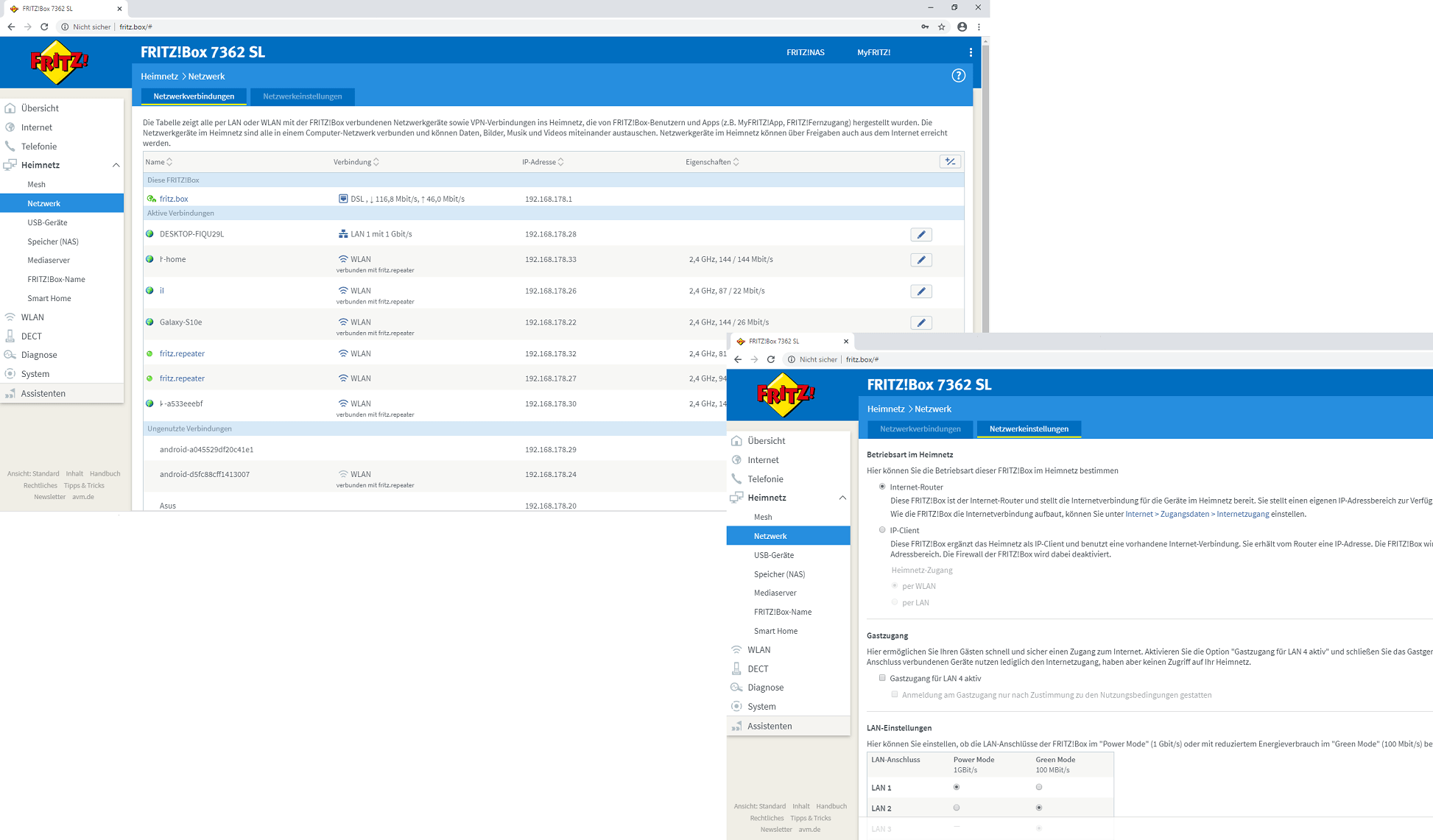Image resolution: width=1433 pixels, height=840 pixels.
Task: Go back in left browser window
Action: tap(11, 27)
